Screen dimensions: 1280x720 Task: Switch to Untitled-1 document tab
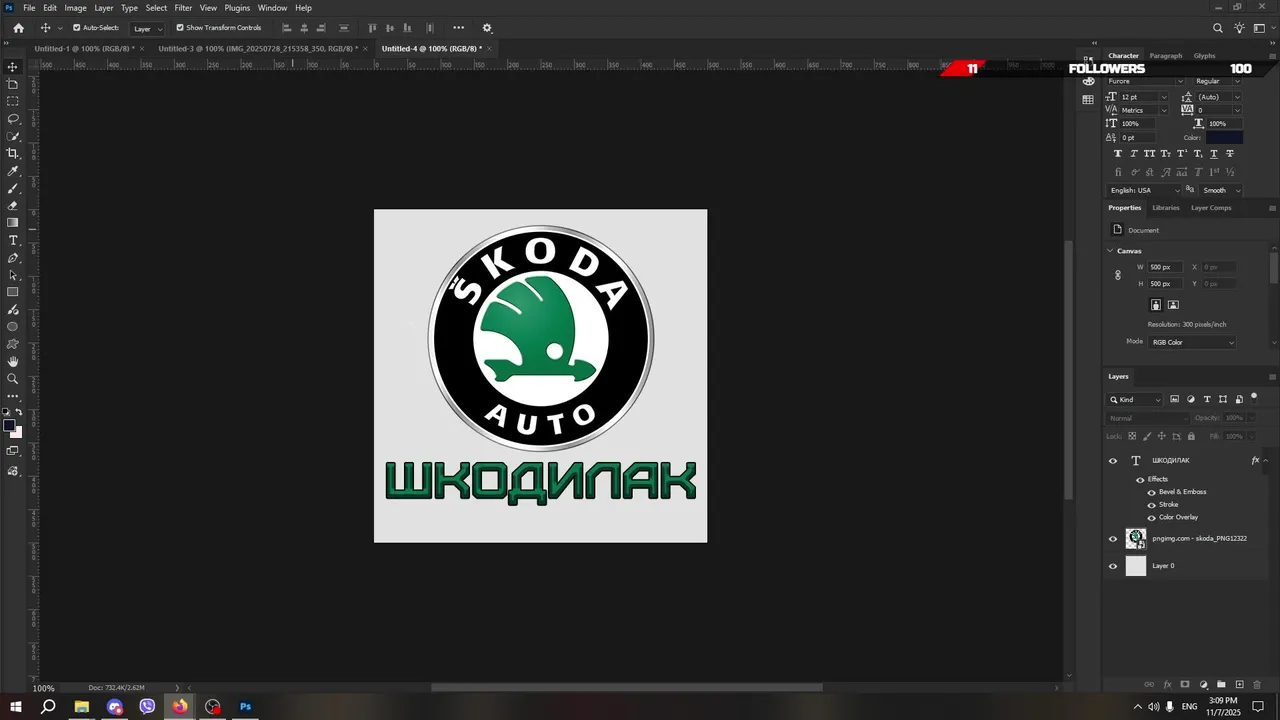tap(84, 48)
